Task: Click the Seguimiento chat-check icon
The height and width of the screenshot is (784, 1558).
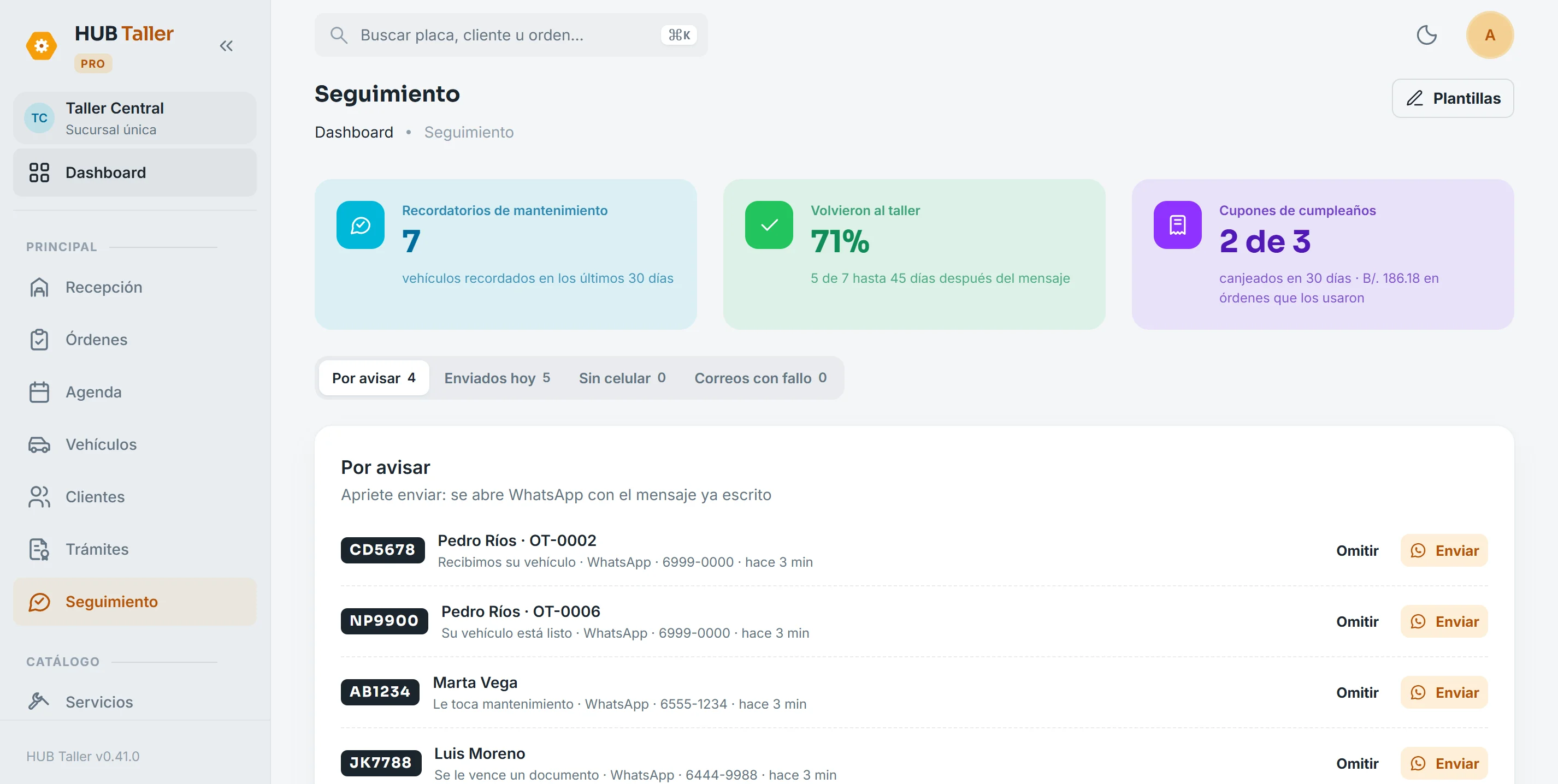Action: coord(39,602)
